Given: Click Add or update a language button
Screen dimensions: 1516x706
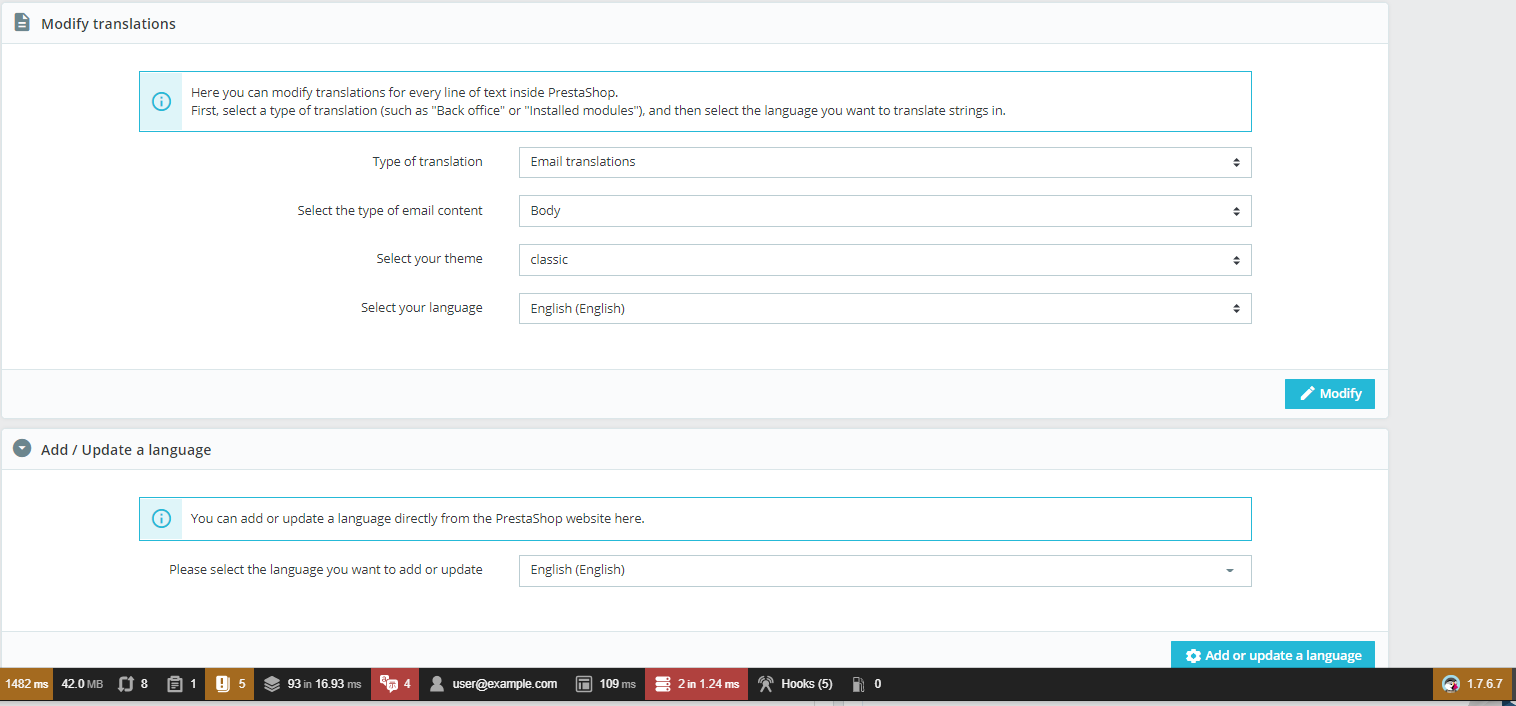Looking at the screenshot, I should click(x=1273, y=655).
